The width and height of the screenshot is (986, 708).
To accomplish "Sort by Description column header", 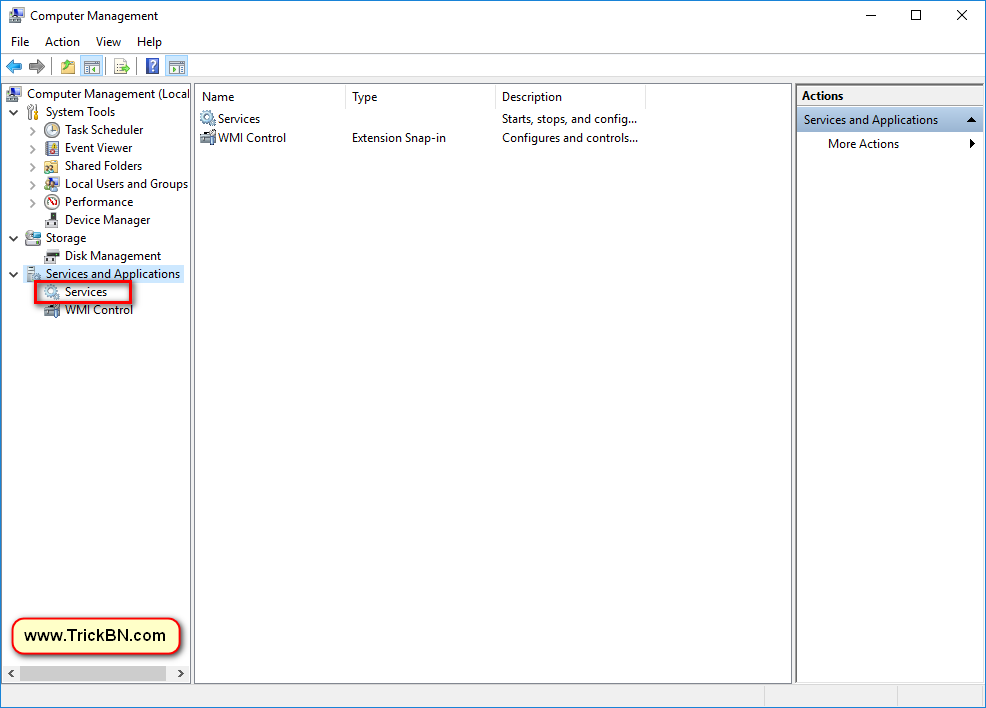I will click(x=570, y=97).
